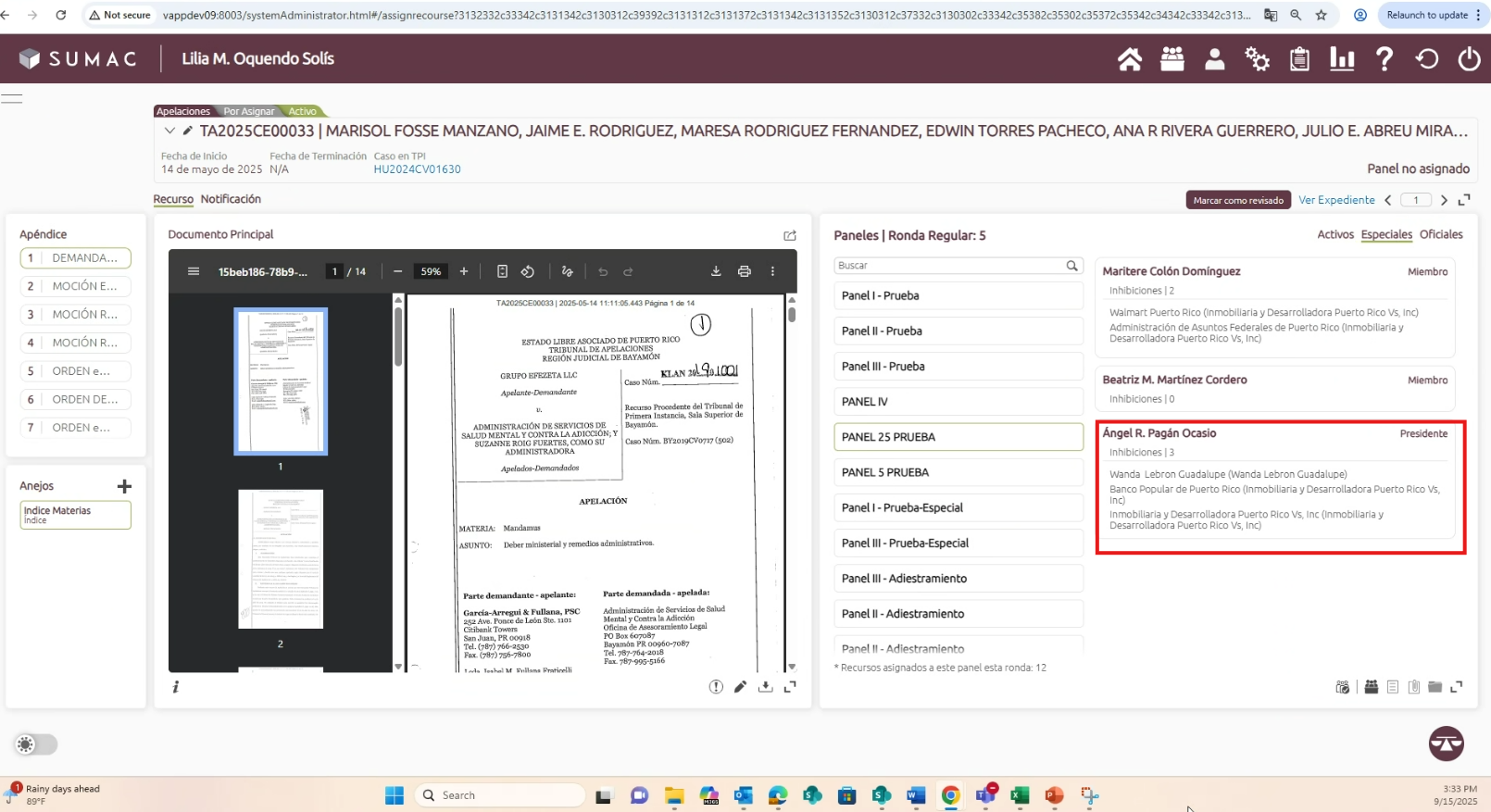1491x812 pixels.
Task: Click the Marcar como revisado button
Action: [x=1237, y=200]
